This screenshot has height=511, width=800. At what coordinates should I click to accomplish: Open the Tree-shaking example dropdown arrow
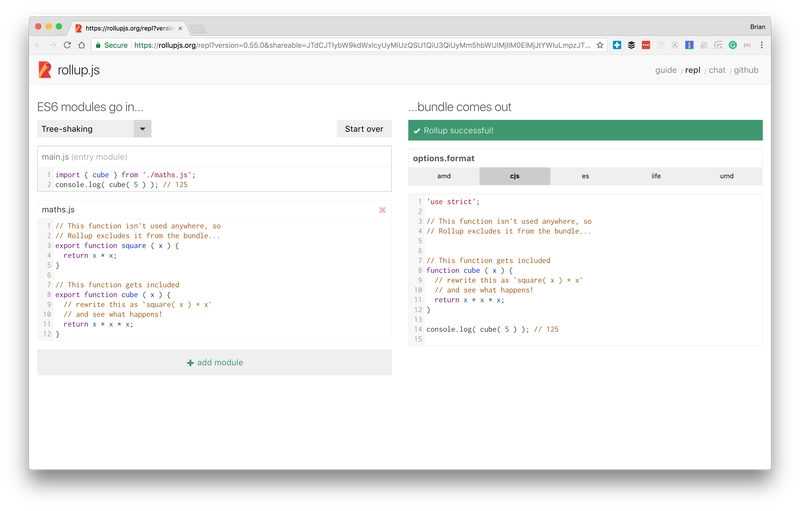tap(142, 129)
